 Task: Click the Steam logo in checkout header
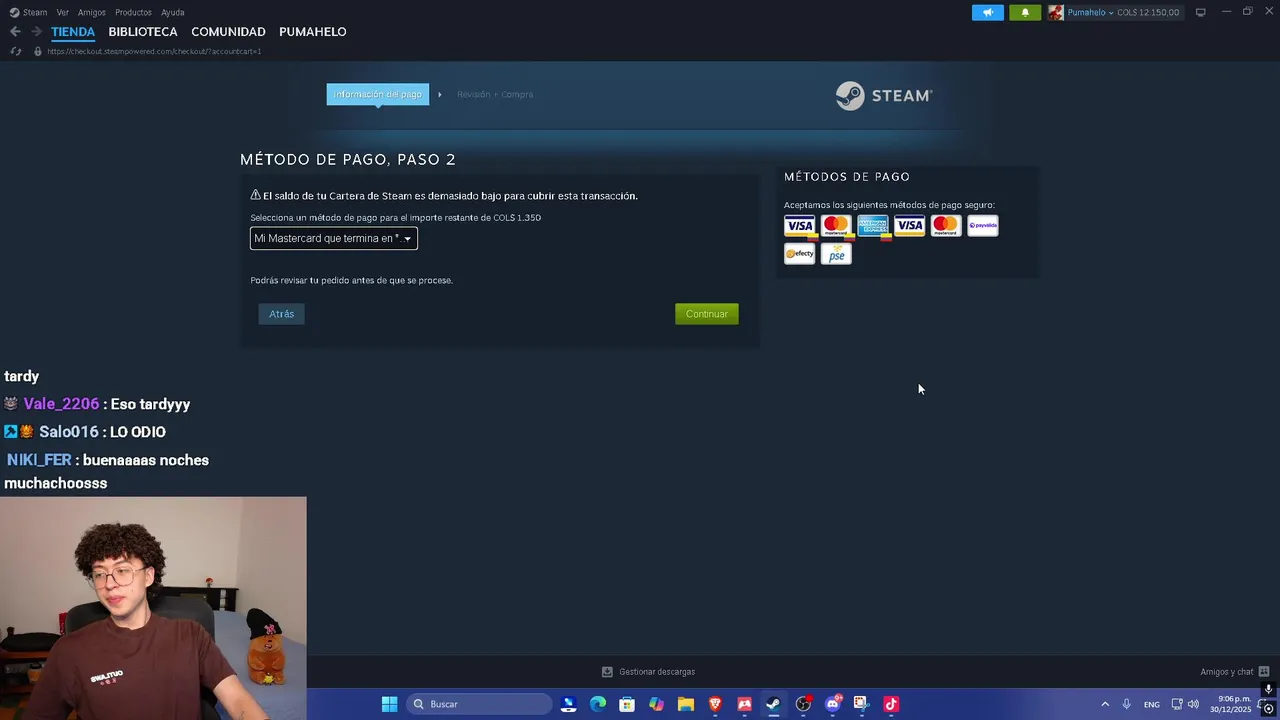click(x=884, y=95)
